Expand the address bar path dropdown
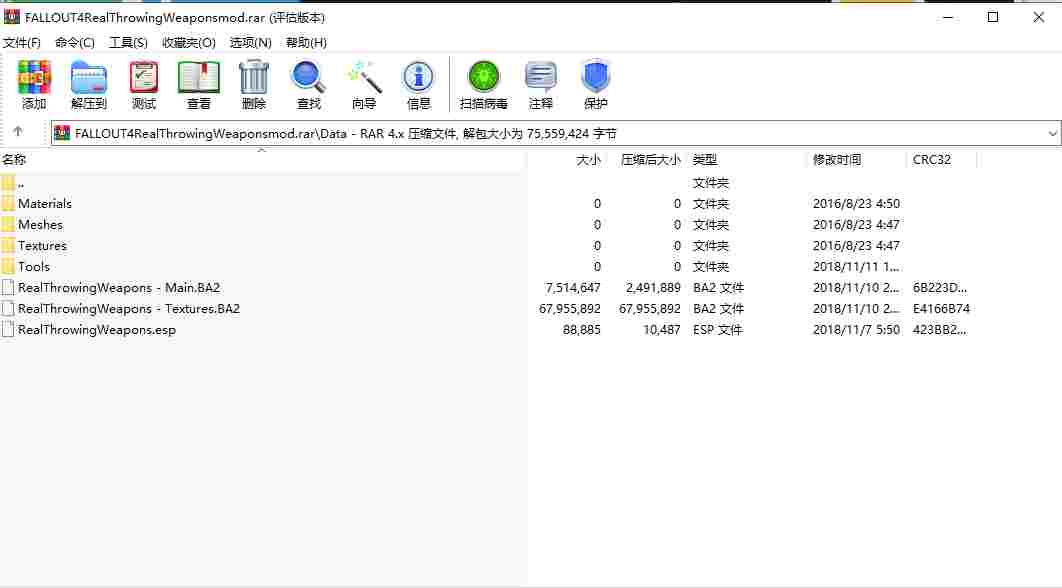1062x588 pixels. [x=1053, y=133]
